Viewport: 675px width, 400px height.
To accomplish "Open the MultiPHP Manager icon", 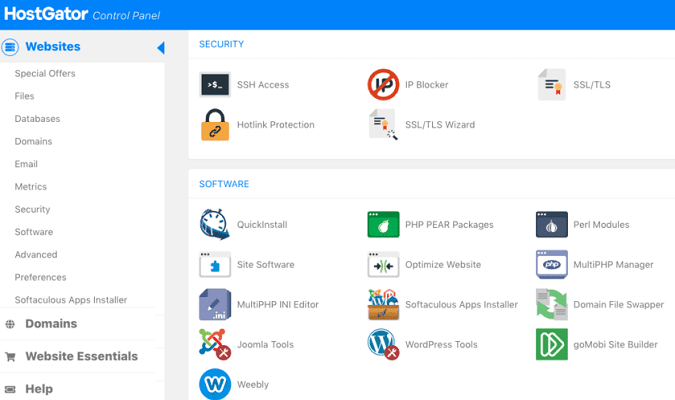I will coord(551,264).
